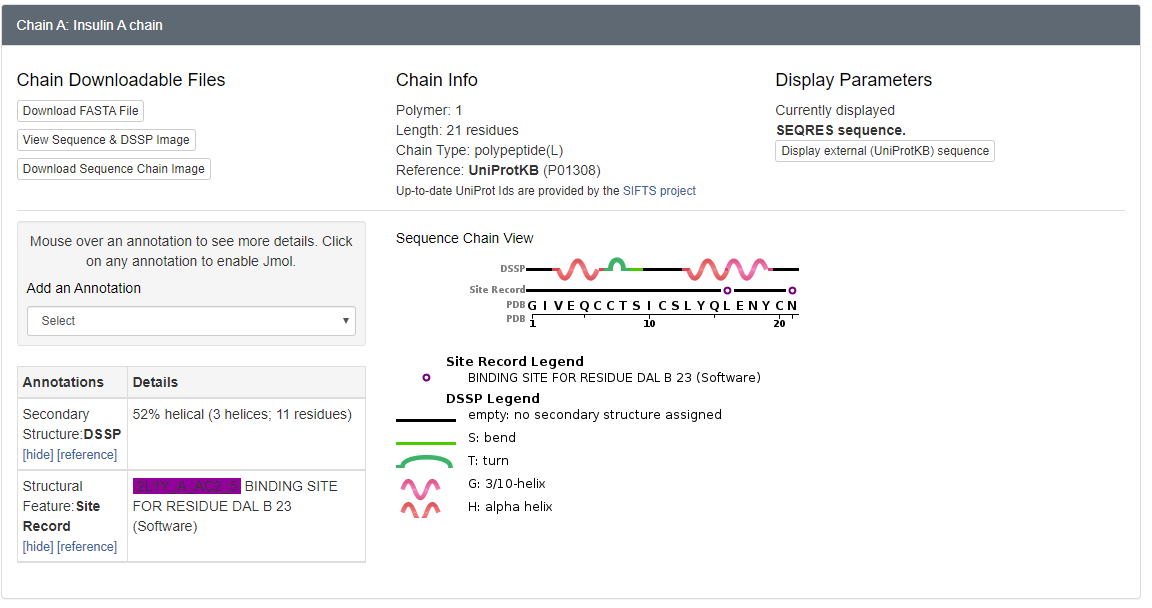The width and height of the screenshot is (1152, 608).
Task: Click the first alpha helix in DSSP track
Action: (x=576, y=269)
